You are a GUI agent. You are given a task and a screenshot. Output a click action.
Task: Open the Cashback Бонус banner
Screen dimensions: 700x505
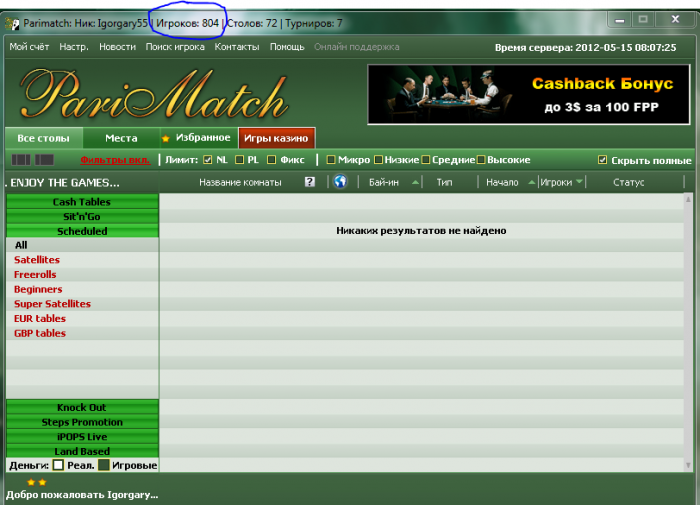[529, 94]
